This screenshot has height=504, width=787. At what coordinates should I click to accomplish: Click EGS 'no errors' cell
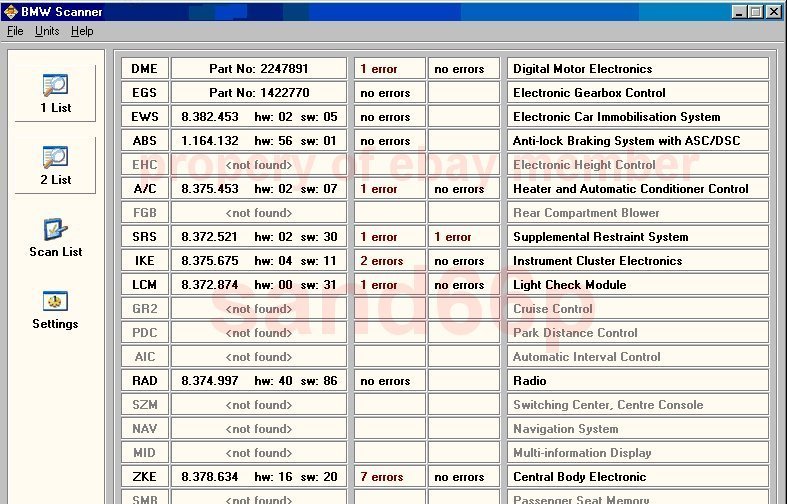pyautogui.click(x=389, y=92)
